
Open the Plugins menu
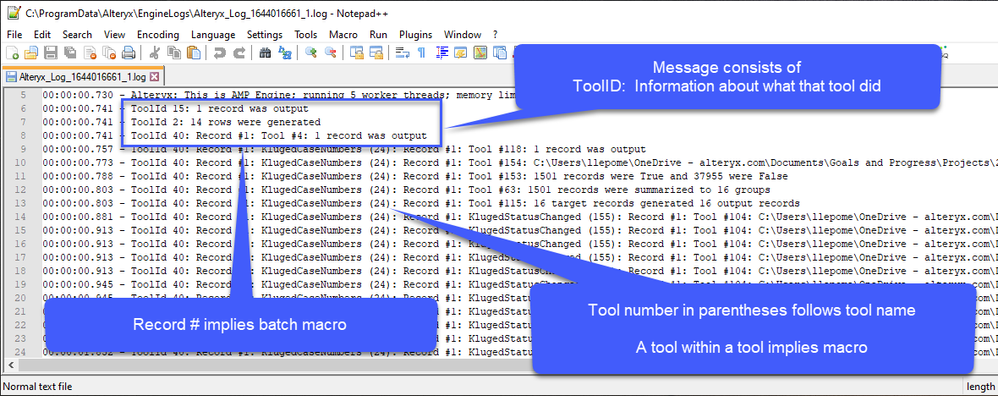pos(416,34)
